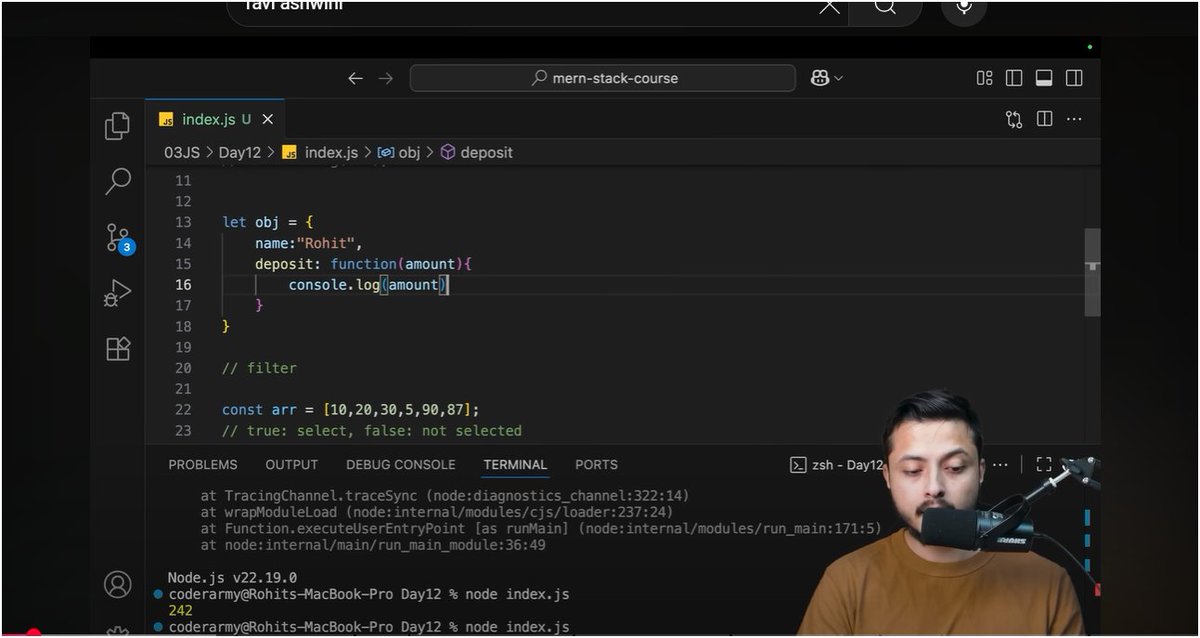The image size is (1200, 638).
Task: Open terminal panel ellipsis menu
Action: 1000,465
